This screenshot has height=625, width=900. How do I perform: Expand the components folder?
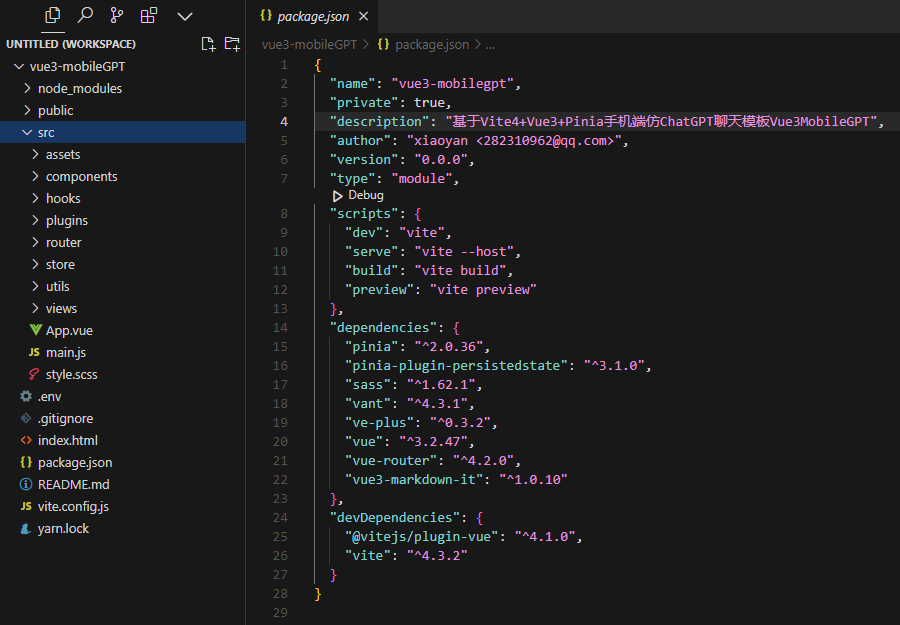[x=81, y=176]
